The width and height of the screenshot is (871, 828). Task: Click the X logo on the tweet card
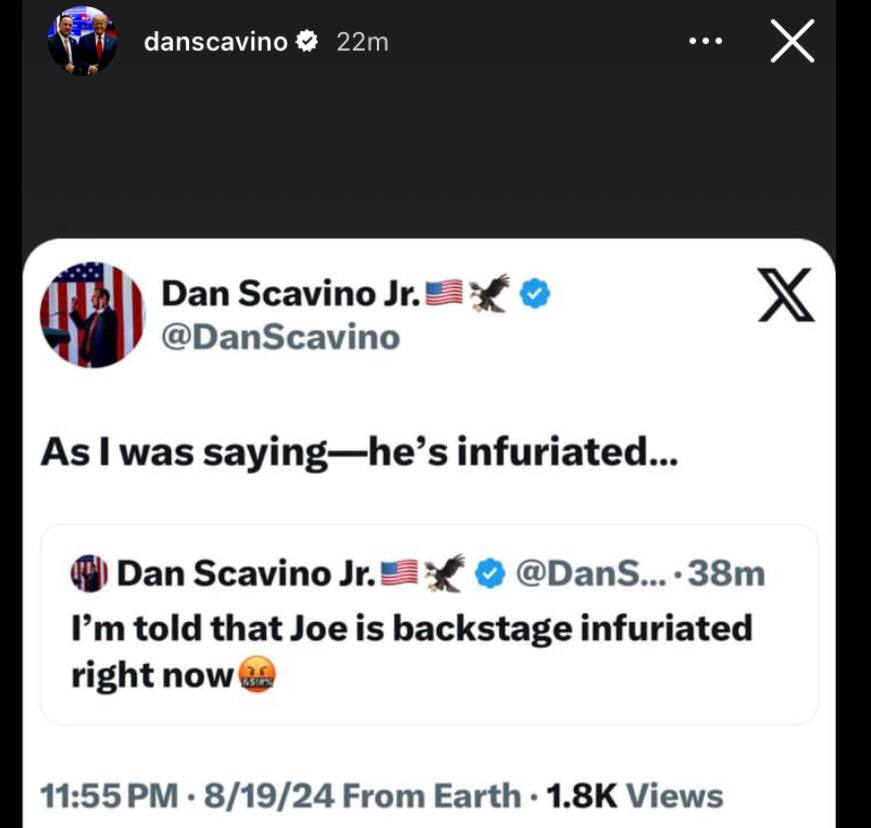pos(786,296)
